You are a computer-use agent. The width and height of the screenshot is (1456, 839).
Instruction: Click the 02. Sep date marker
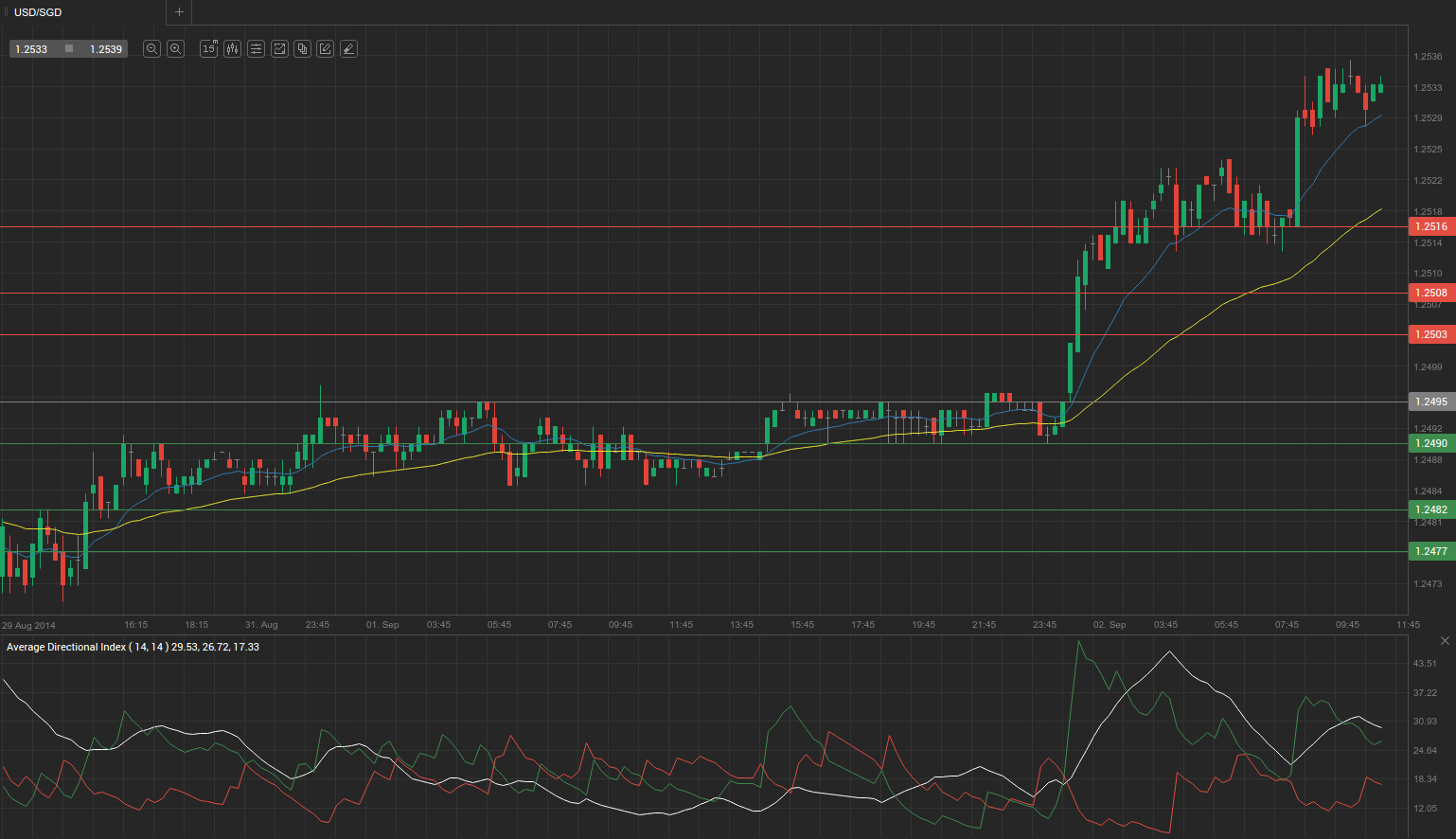(x=1110, y=625)
